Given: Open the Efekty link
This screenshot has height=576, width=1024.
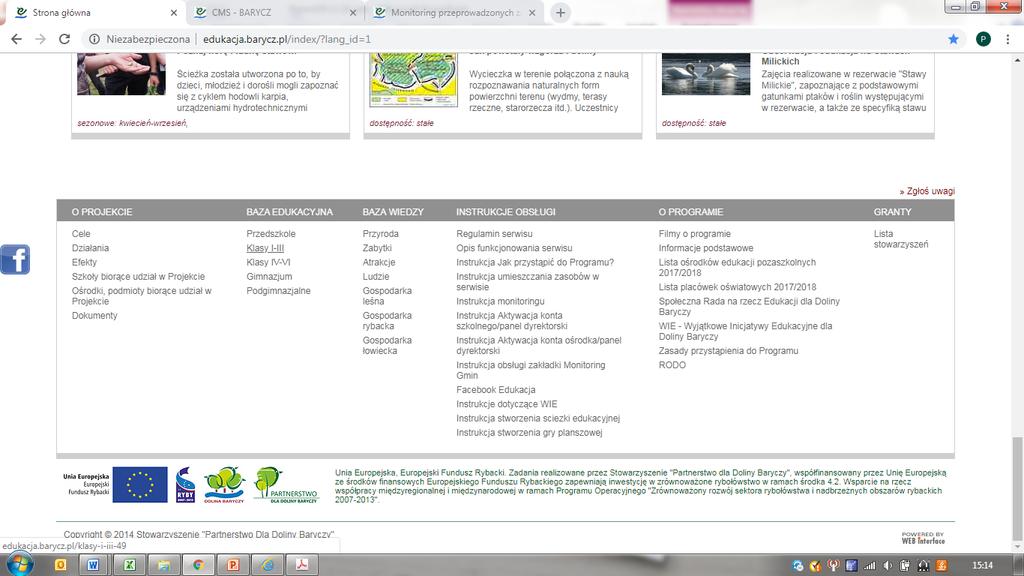Looking at the screenshot, I should [84, 263].
